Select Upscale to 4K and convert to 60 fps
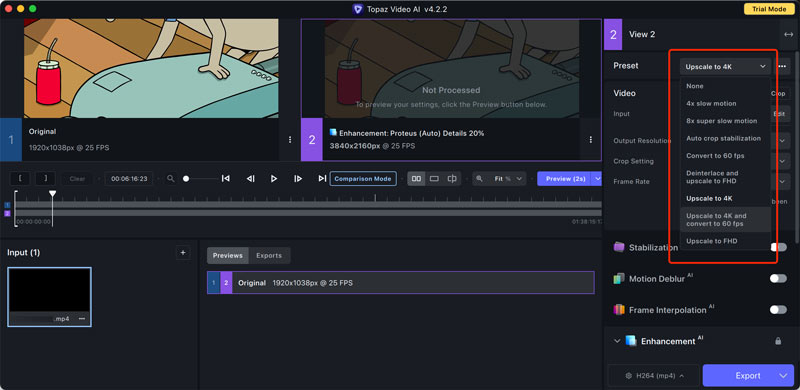800x390 pixels. [x=725, y=220]
